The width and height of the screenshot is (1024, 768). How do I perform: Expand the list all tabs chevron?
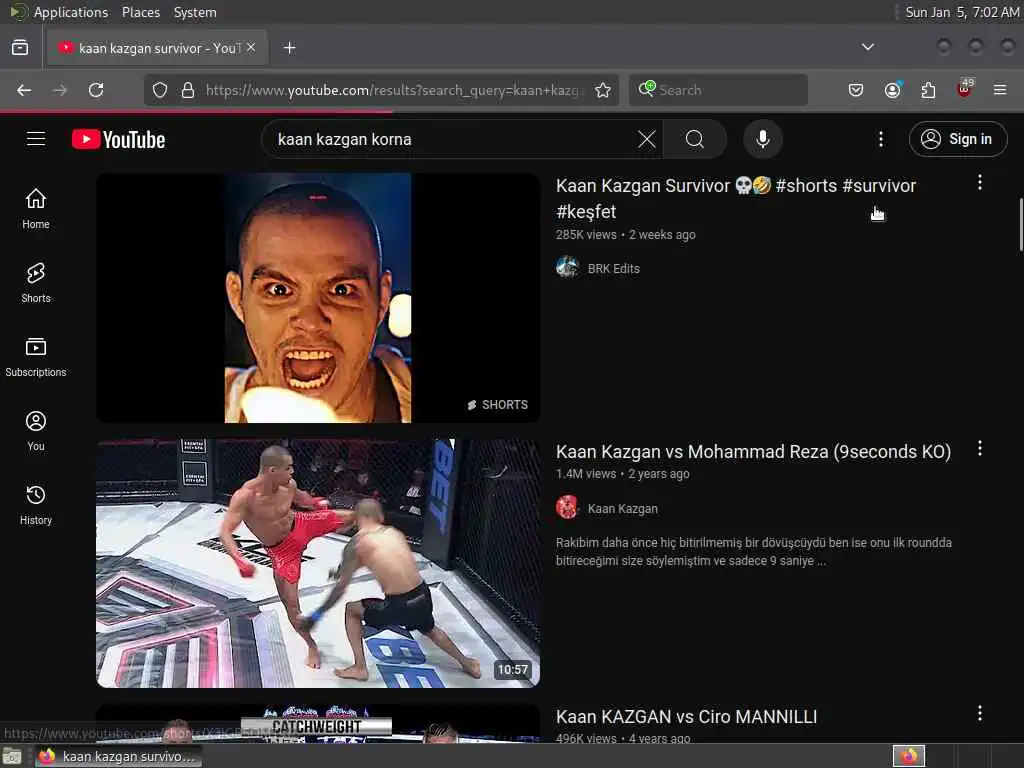point(868,47)
